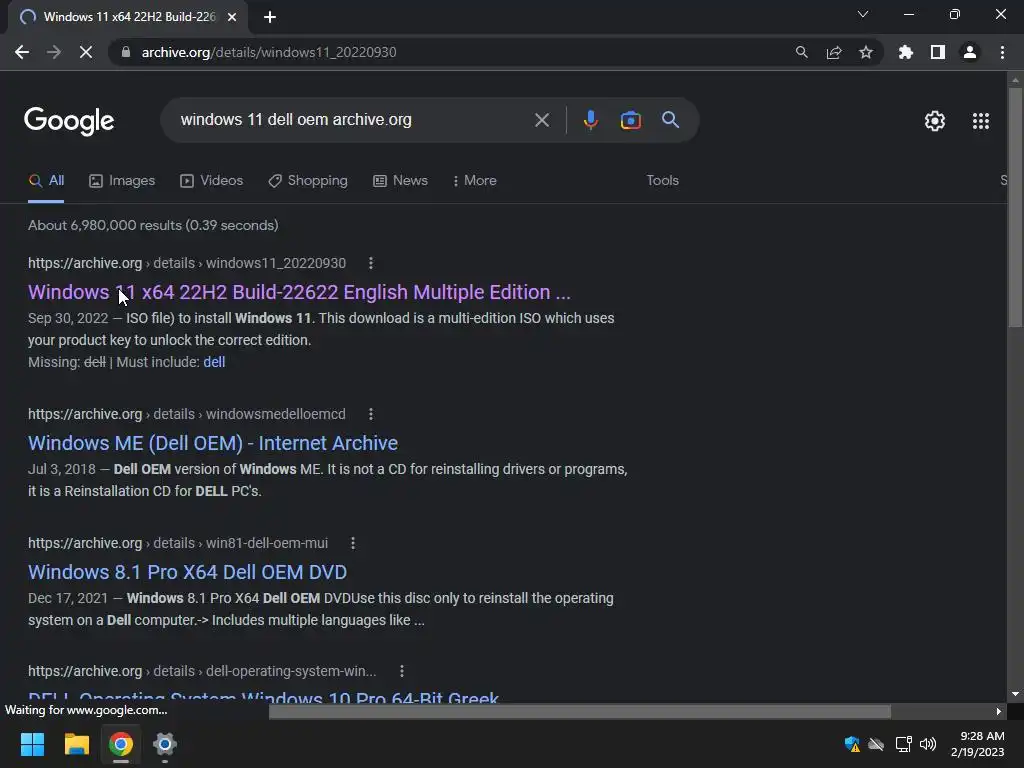Open the tab search chevron

[x=863, y=14]
